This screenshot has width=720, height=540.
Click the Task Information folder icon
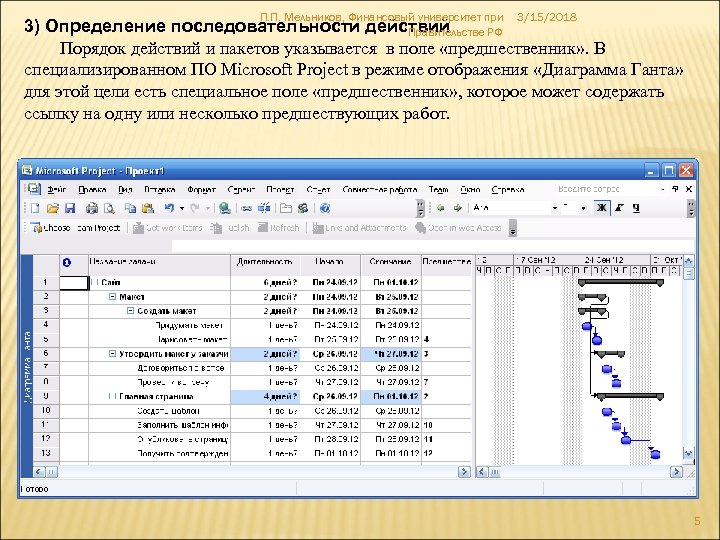pyautogui.click(x=286, y=208)
